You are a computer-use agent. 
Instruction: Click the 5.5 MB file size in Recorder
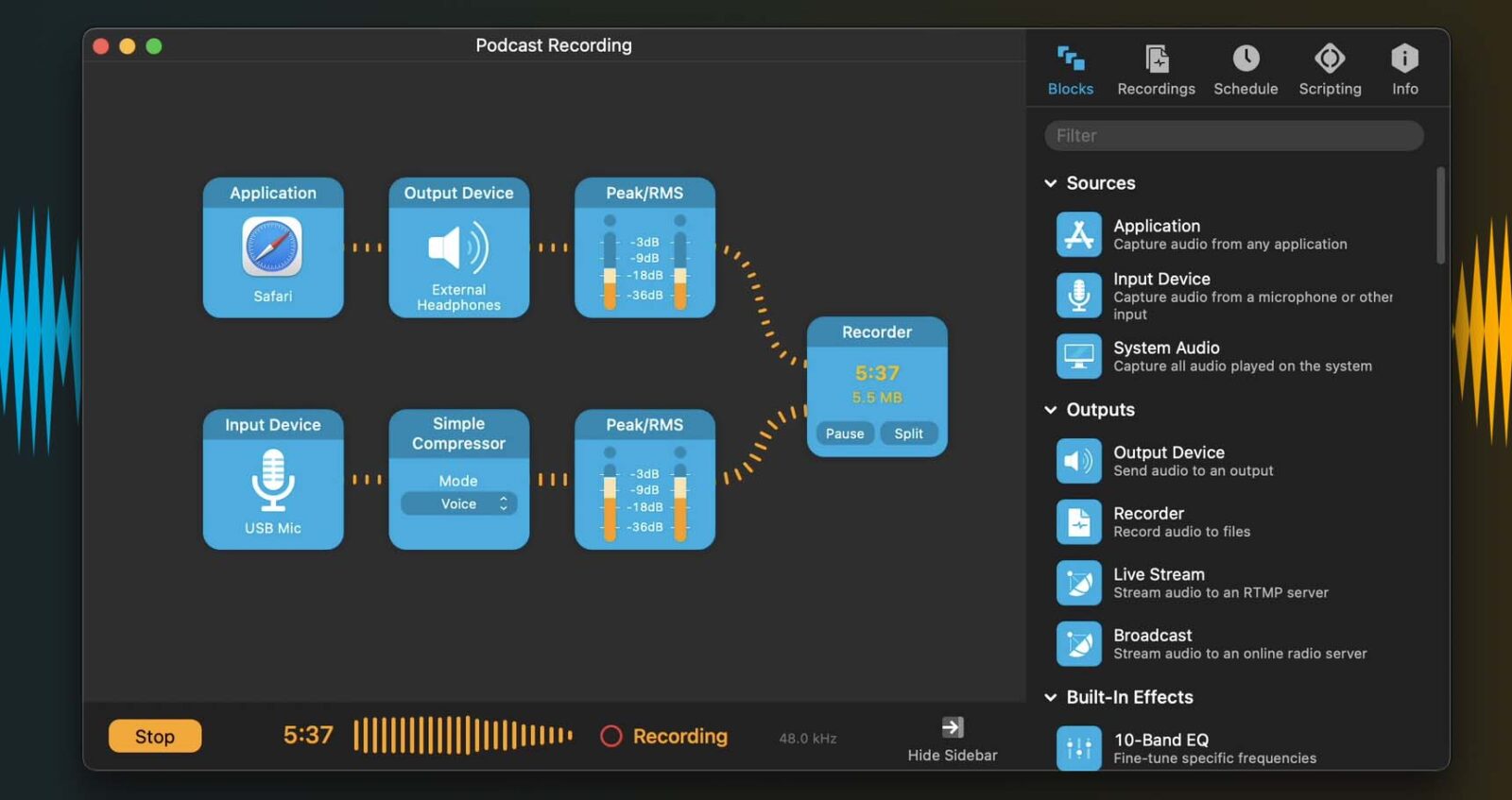pyautogui.click(x=877, y=398)
